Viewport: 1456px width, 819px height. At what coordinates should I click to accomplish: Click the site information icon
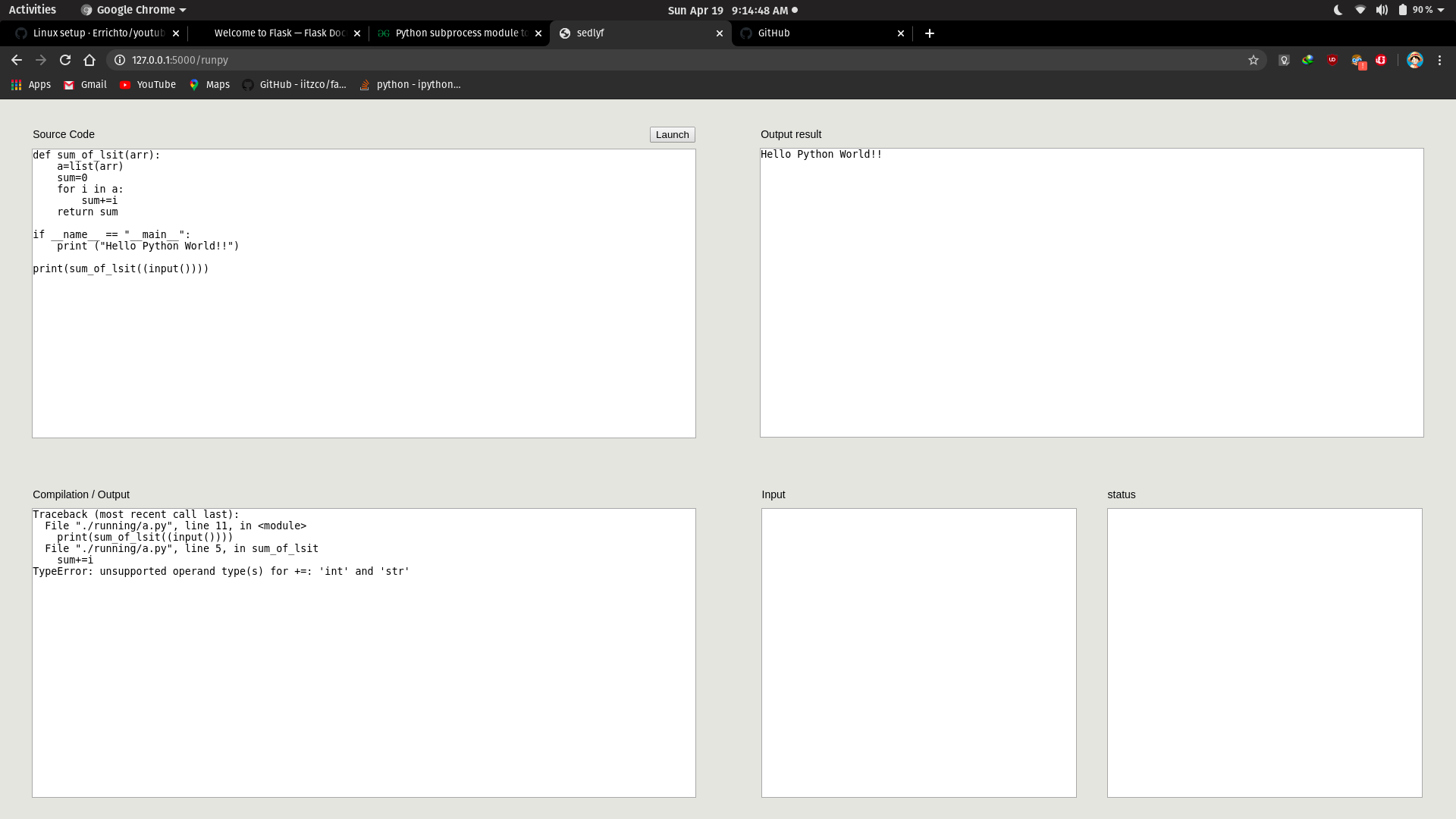[120, 60]
